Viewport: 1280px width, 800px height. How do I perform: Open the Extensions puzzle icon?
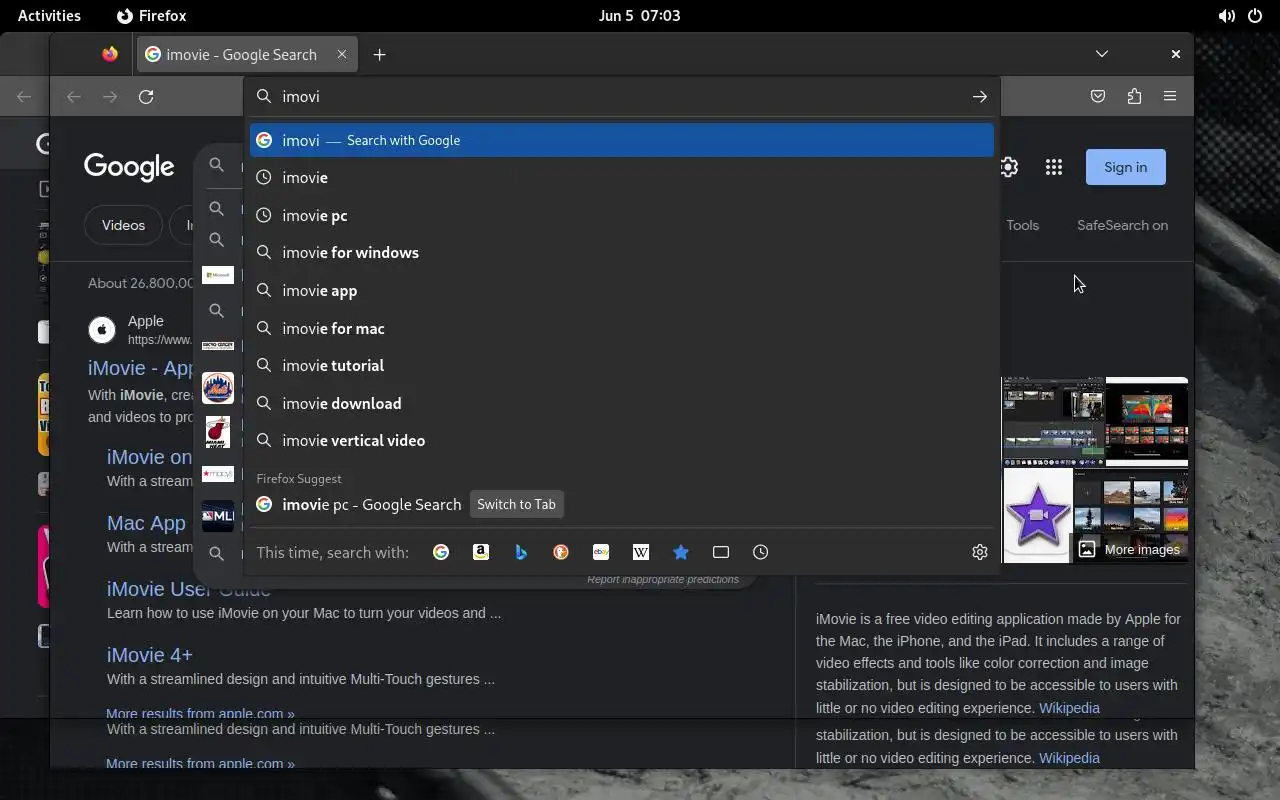pos(1134,97)
